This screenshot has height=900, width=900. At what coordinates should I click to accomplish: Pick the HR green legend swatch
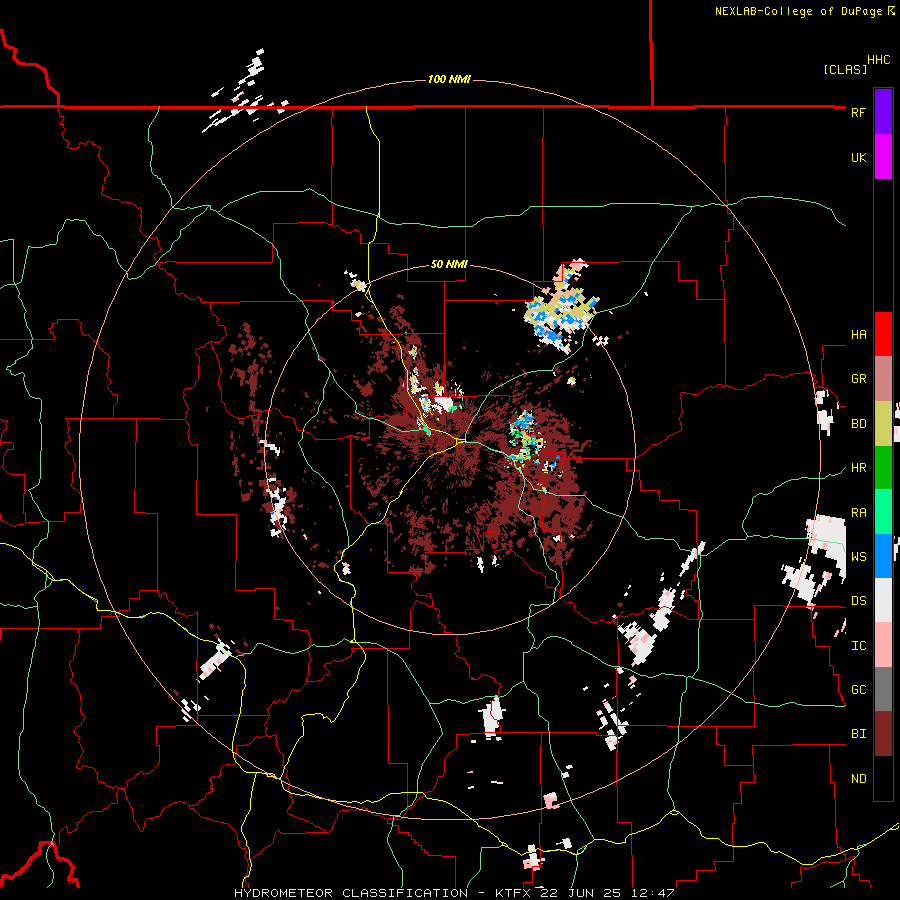click(x=883, y=467)
